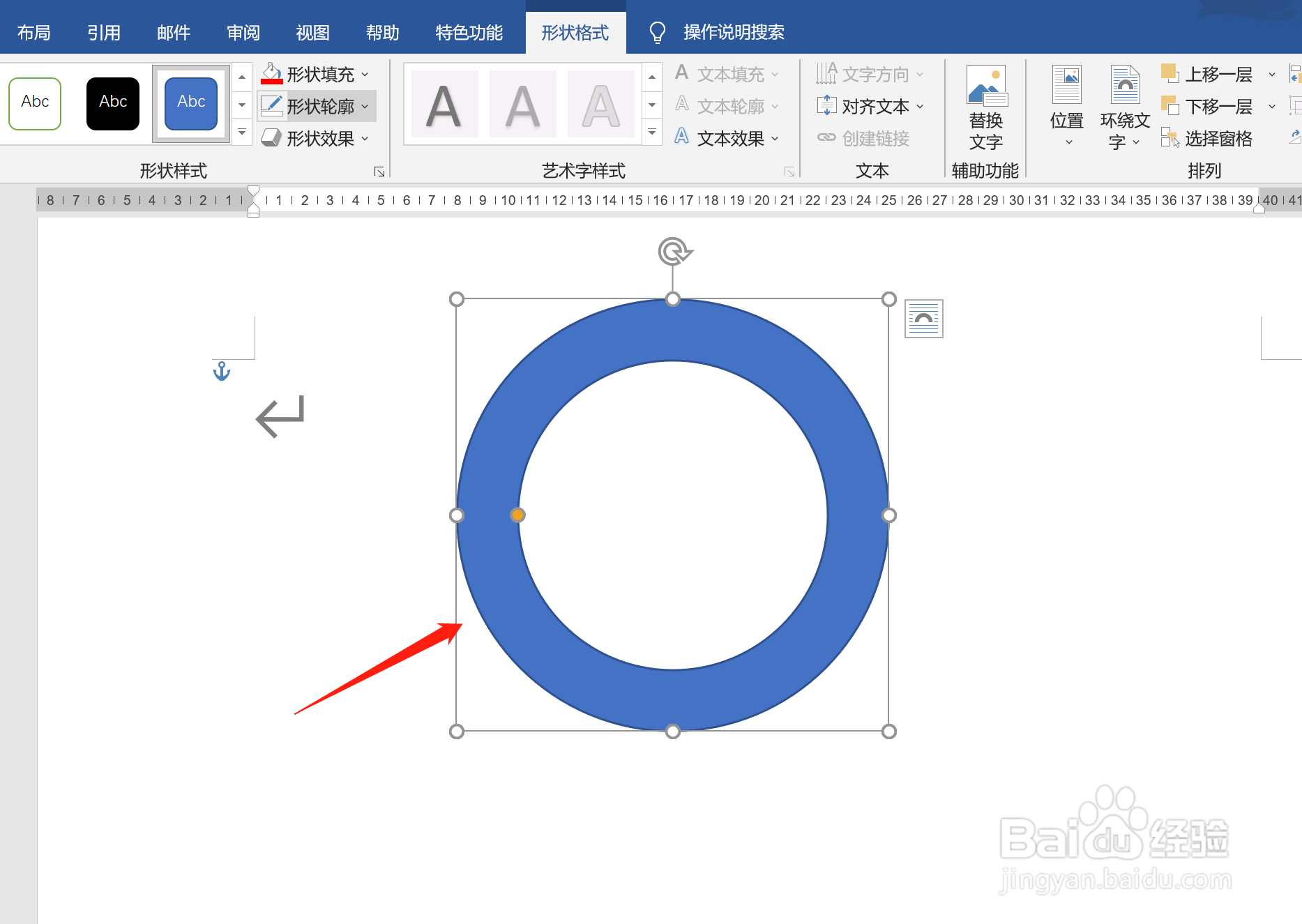
Task: Open the 邮件 tab
Action: (174, 33)
